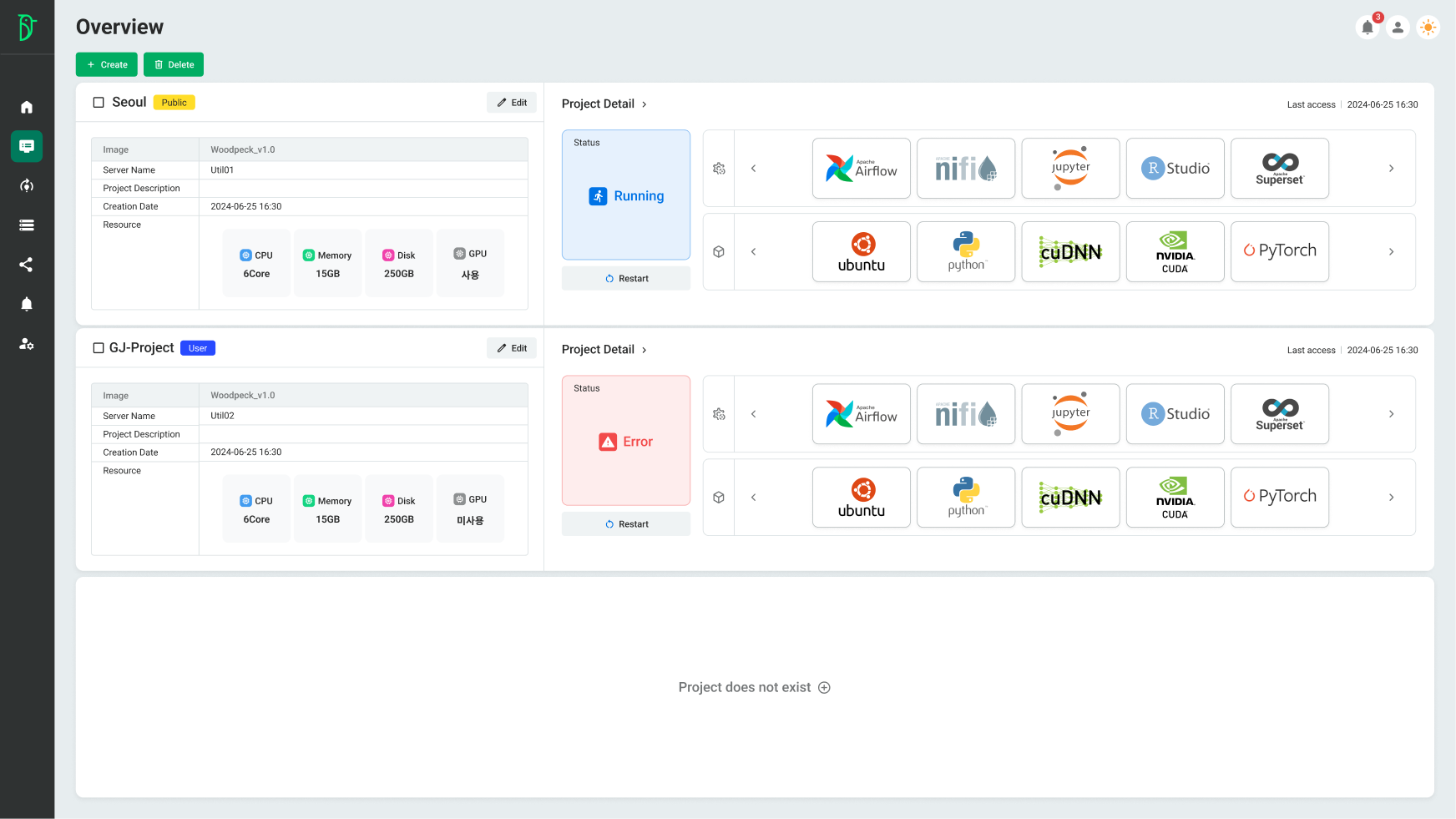This screenshot has height=819, width=1456.
Task: Select PyTorch tile in Seoul project
Action: [x=1280, y=252]
